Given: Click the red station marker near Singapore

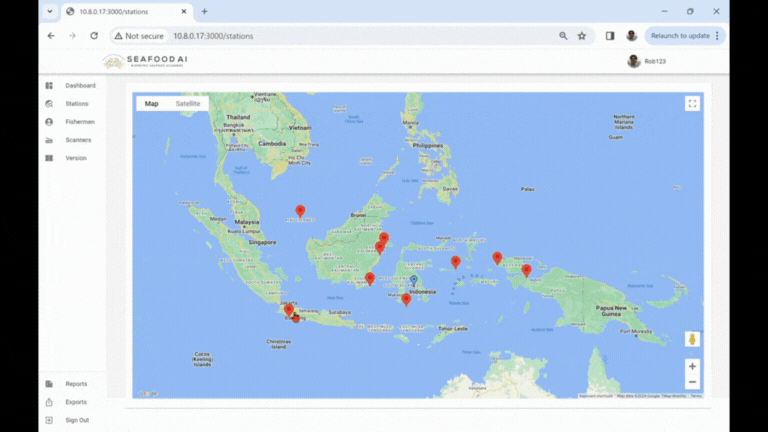Looking at the screenshot, I should (300, 211).
